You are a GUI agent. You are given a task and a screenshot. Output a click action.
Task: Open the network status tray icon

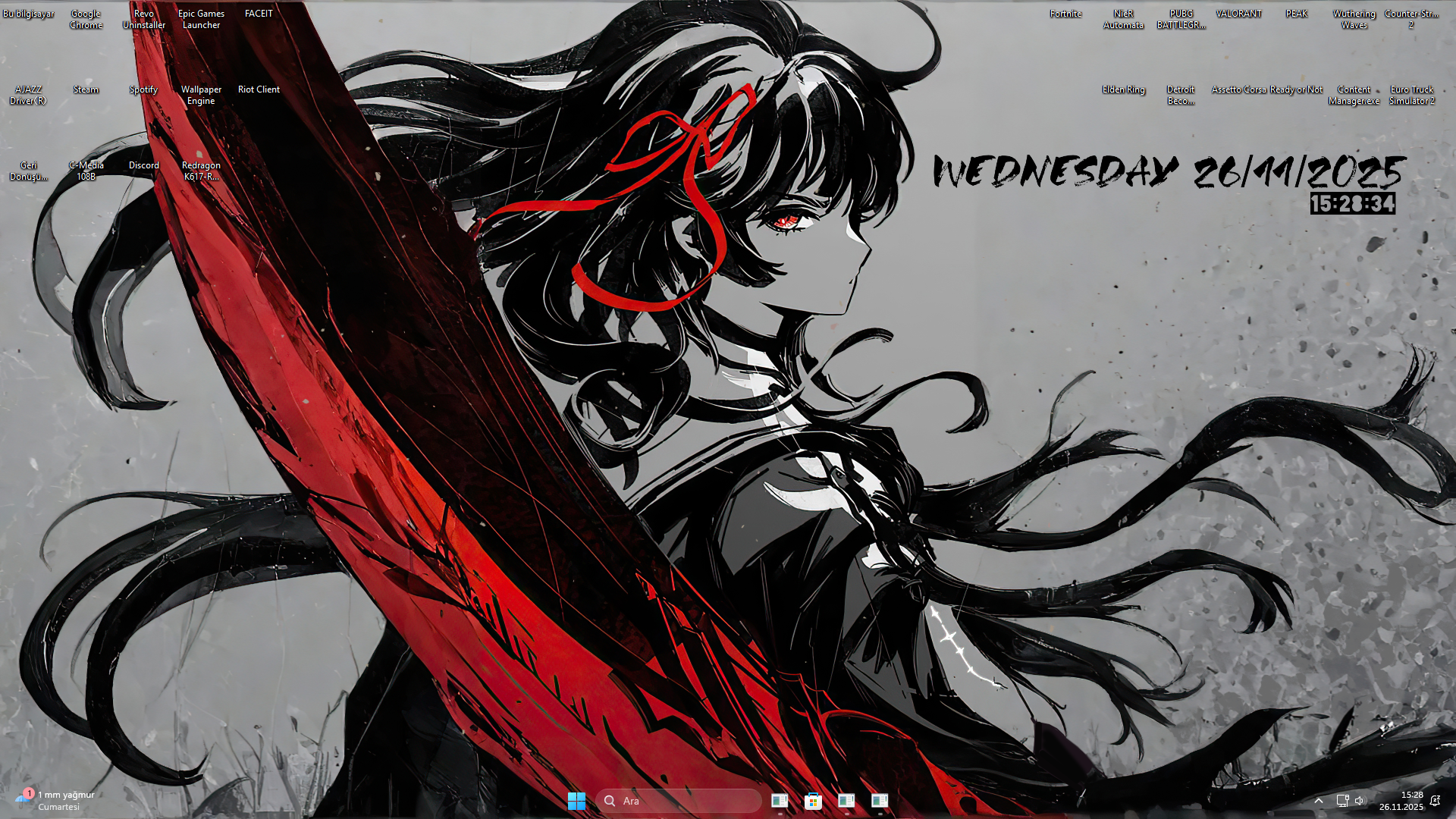(1341, 801)
